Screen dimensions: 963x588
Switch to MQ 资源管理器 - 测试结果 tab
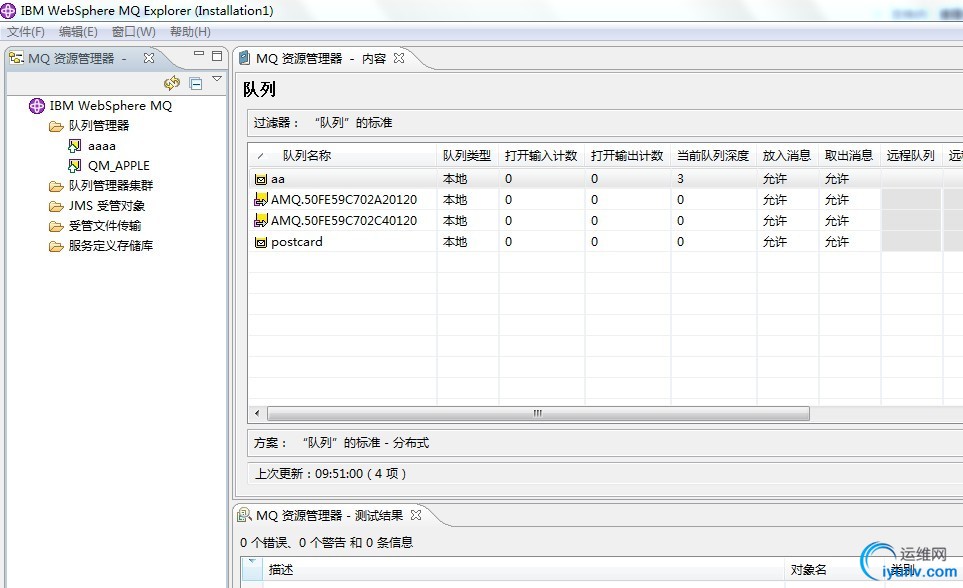[x=329, y=515]
